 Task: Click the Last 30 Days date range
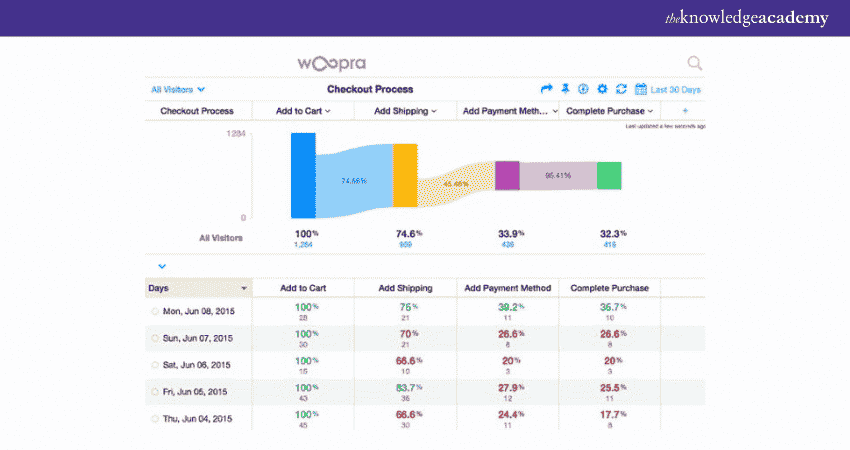click(676, 90)
